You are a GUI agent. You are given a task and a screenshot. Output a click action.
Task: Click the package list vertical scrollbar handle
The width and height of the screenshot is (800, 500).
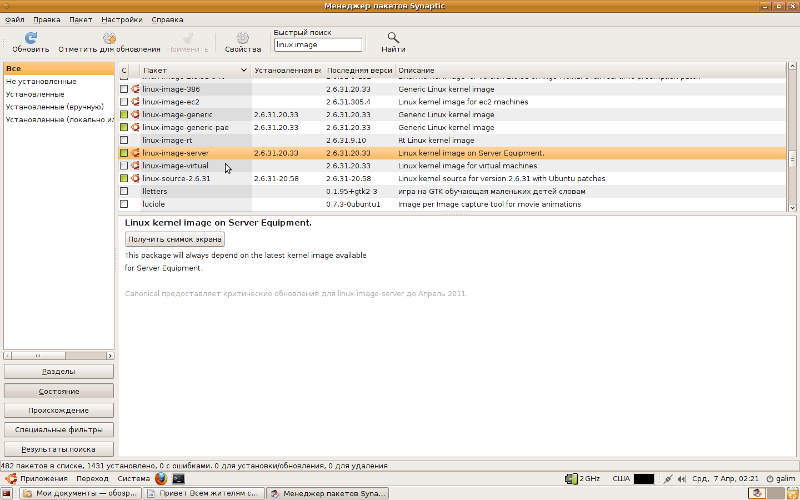coord(792,159)
